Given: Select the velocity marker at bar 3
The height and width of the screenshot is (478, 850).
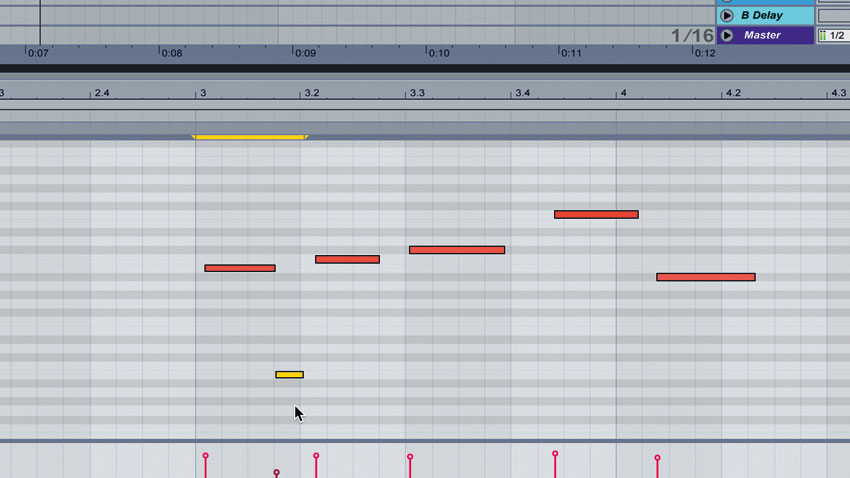Looking at the screenshot, I should pos(205,456).
